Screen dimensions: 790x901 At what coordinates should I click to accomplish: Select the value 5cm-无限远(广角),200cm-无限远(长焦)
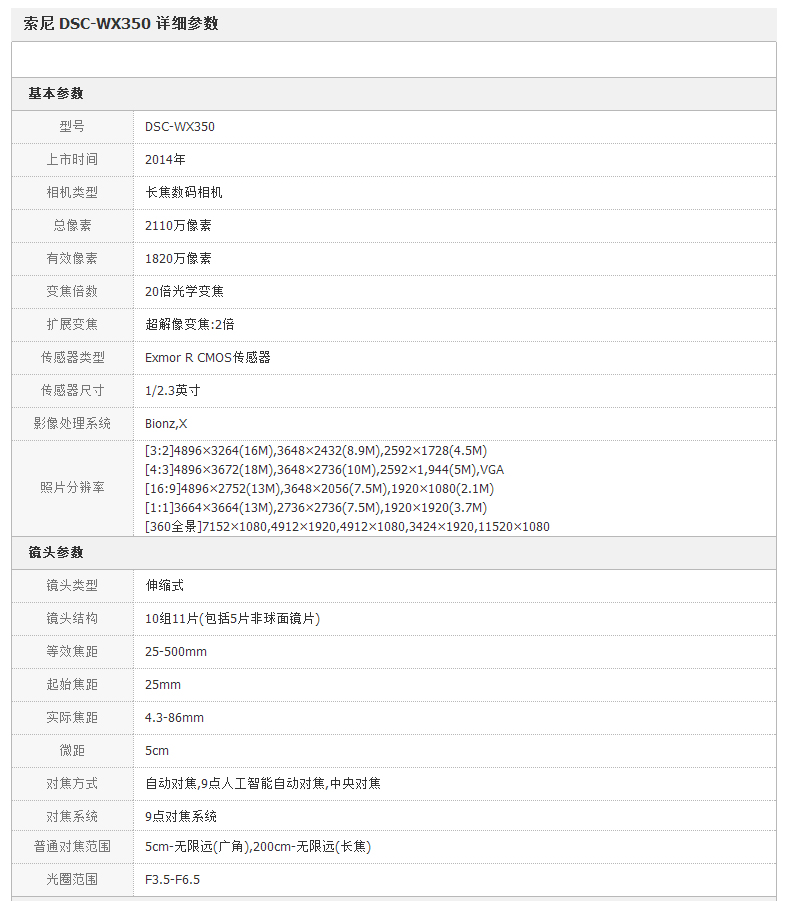click(258, 846)
